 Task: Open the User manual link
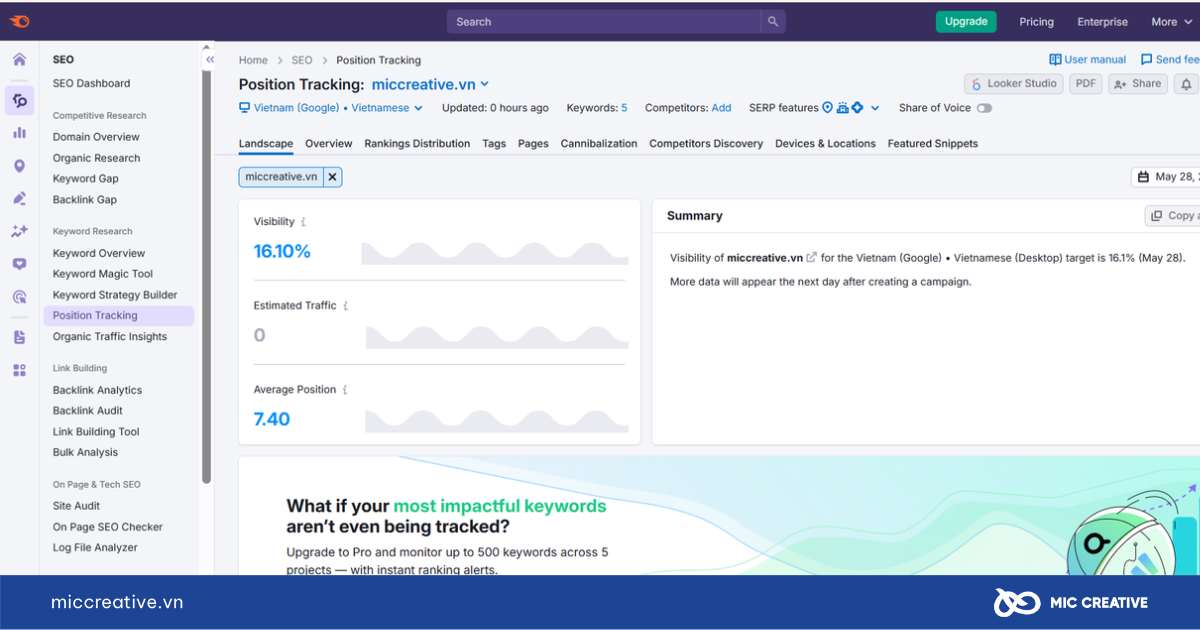(x=1088, y=60)
